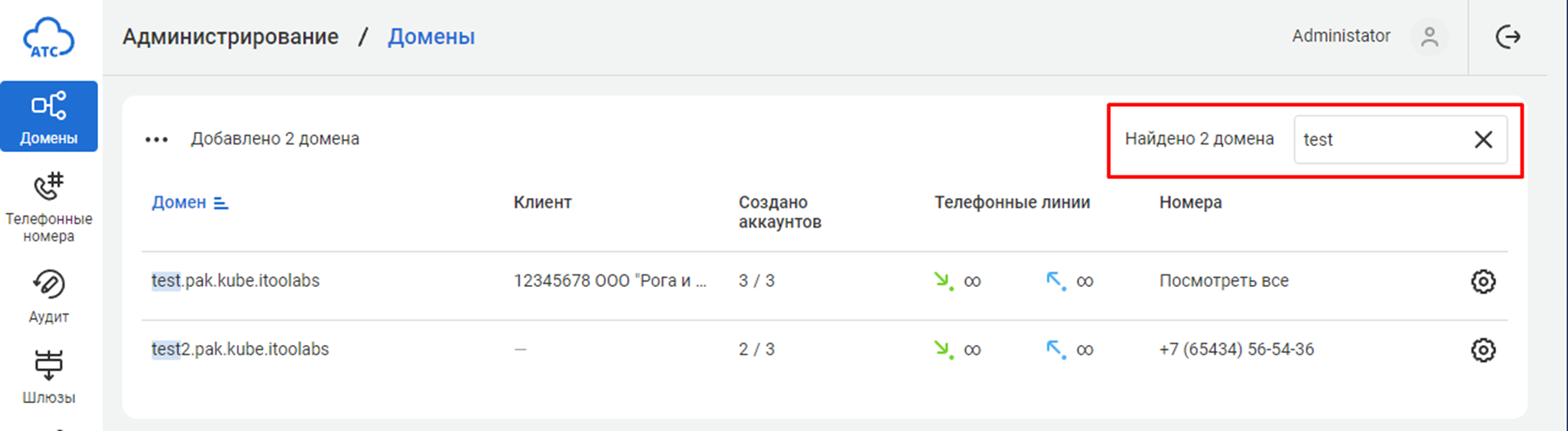
Task: Open settings gear for test.pak.kube.itoolabs
Action: (x=1483, y=282)
